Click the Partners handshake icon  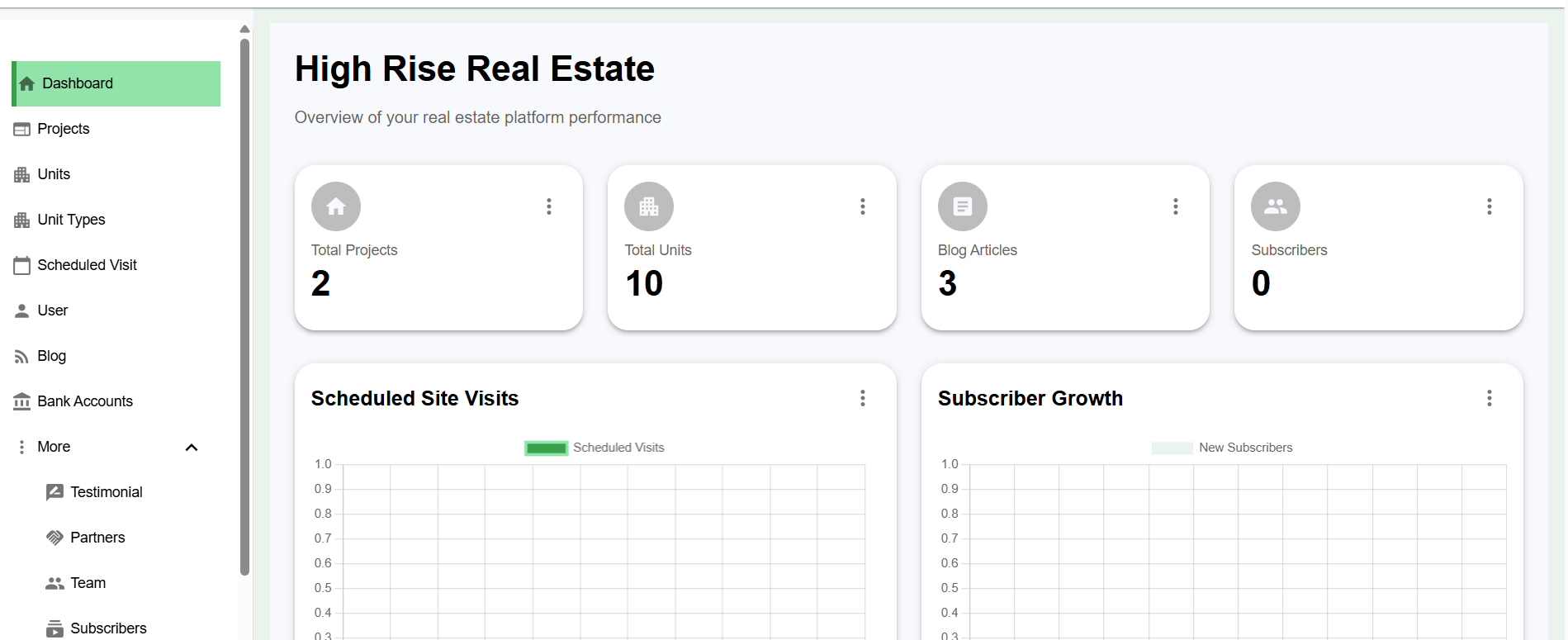click(x=54, y=538)
